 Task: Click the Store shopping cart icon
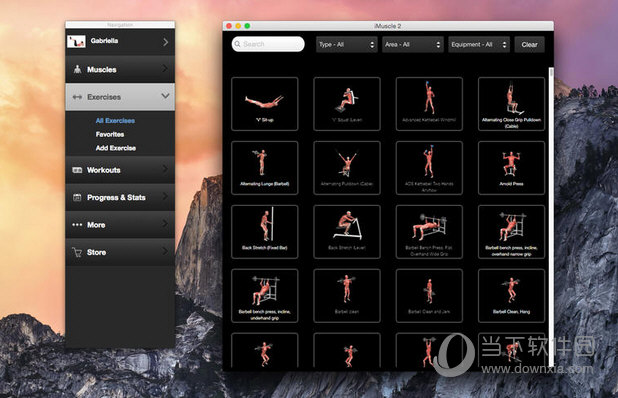tap(77, 252)
